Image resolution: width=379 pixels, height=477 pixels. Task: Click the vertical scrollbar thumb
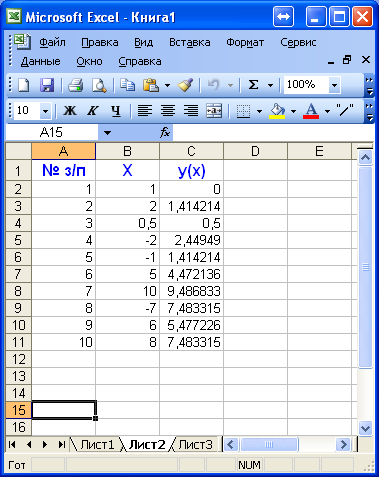366,267
